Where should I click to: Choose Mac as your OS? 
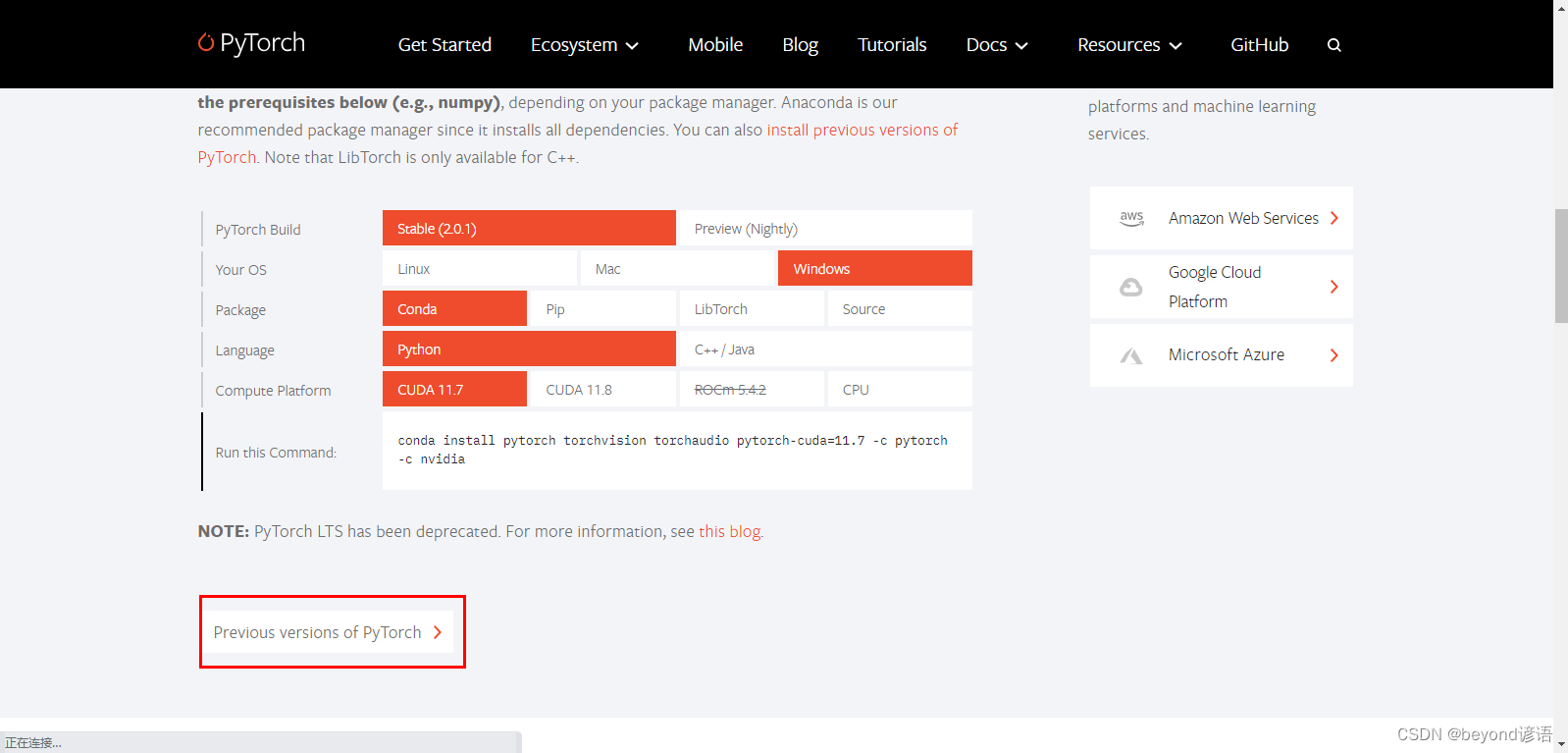click(677, 268)
